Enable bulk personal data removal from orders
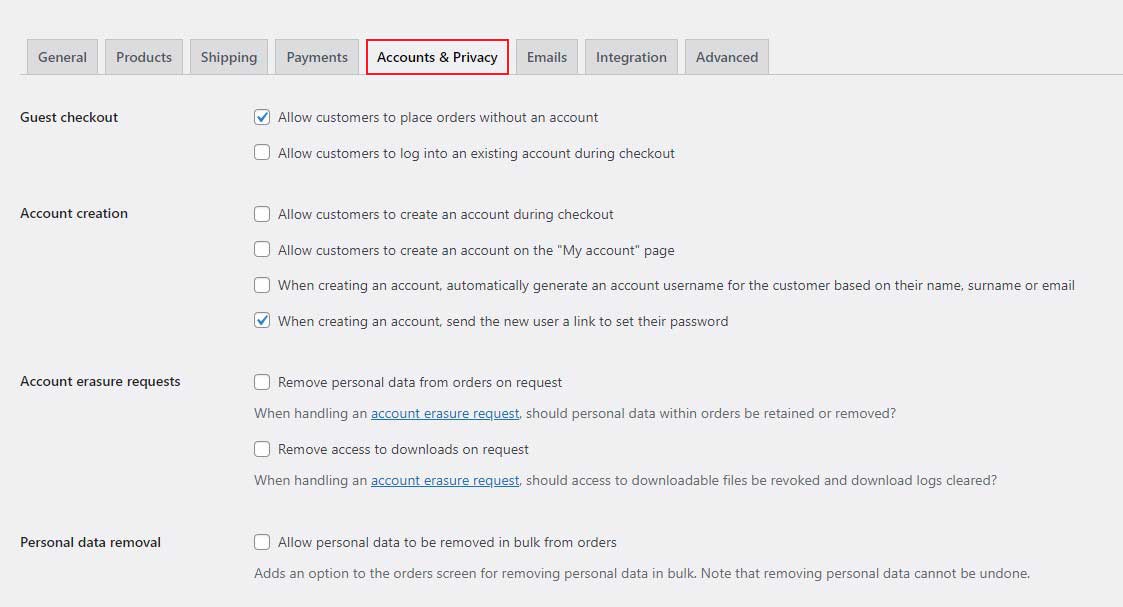 tap(262, 542)
